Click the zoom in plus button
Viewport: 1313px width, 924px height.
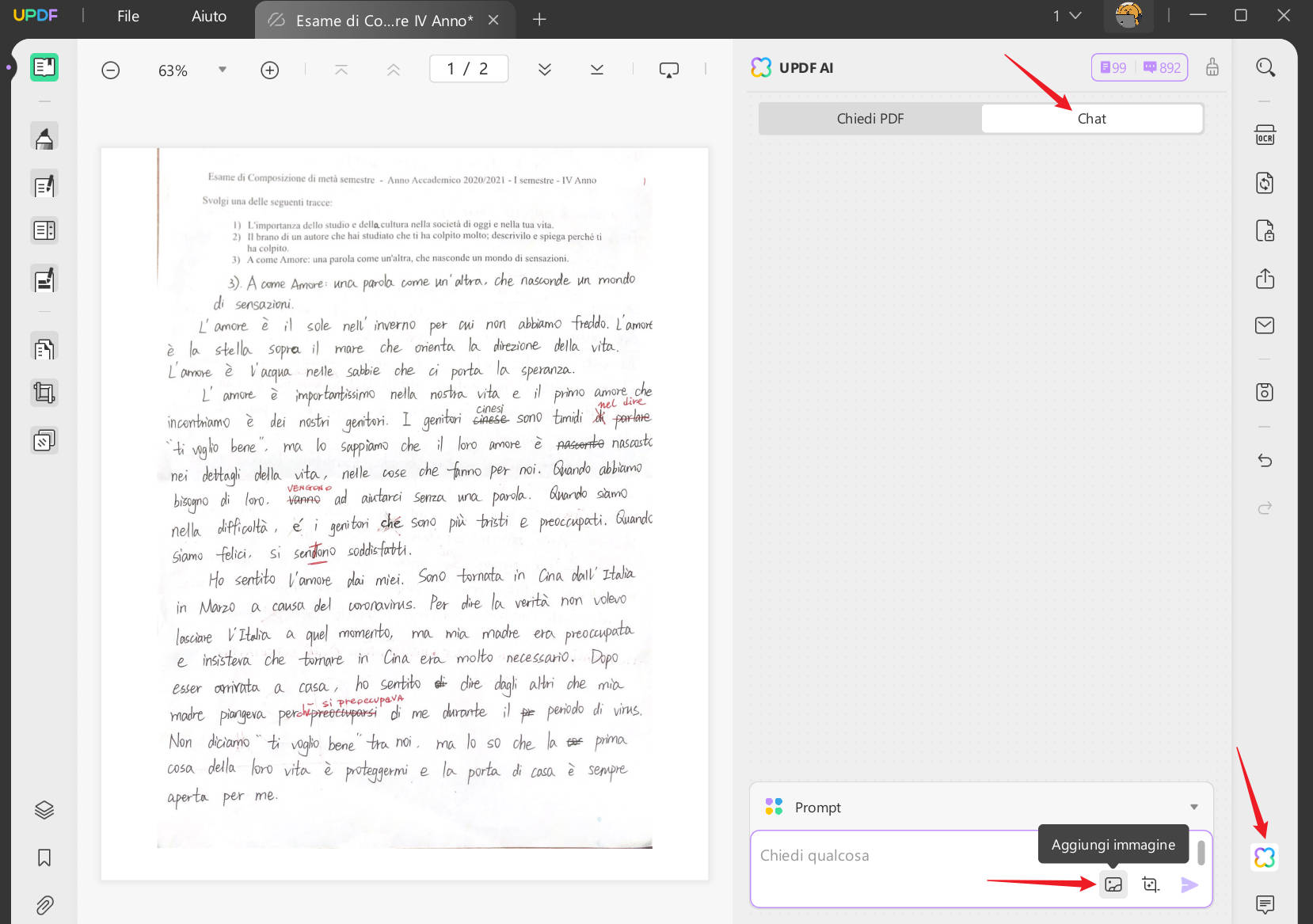[269, 70]
